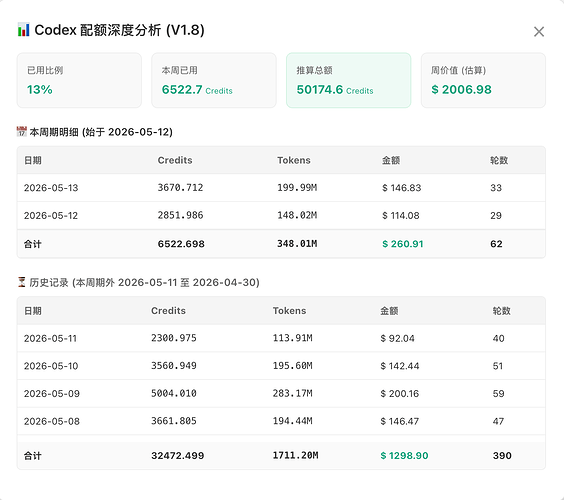Select the 2026-05-11 history row

click(x=281, y=338)
